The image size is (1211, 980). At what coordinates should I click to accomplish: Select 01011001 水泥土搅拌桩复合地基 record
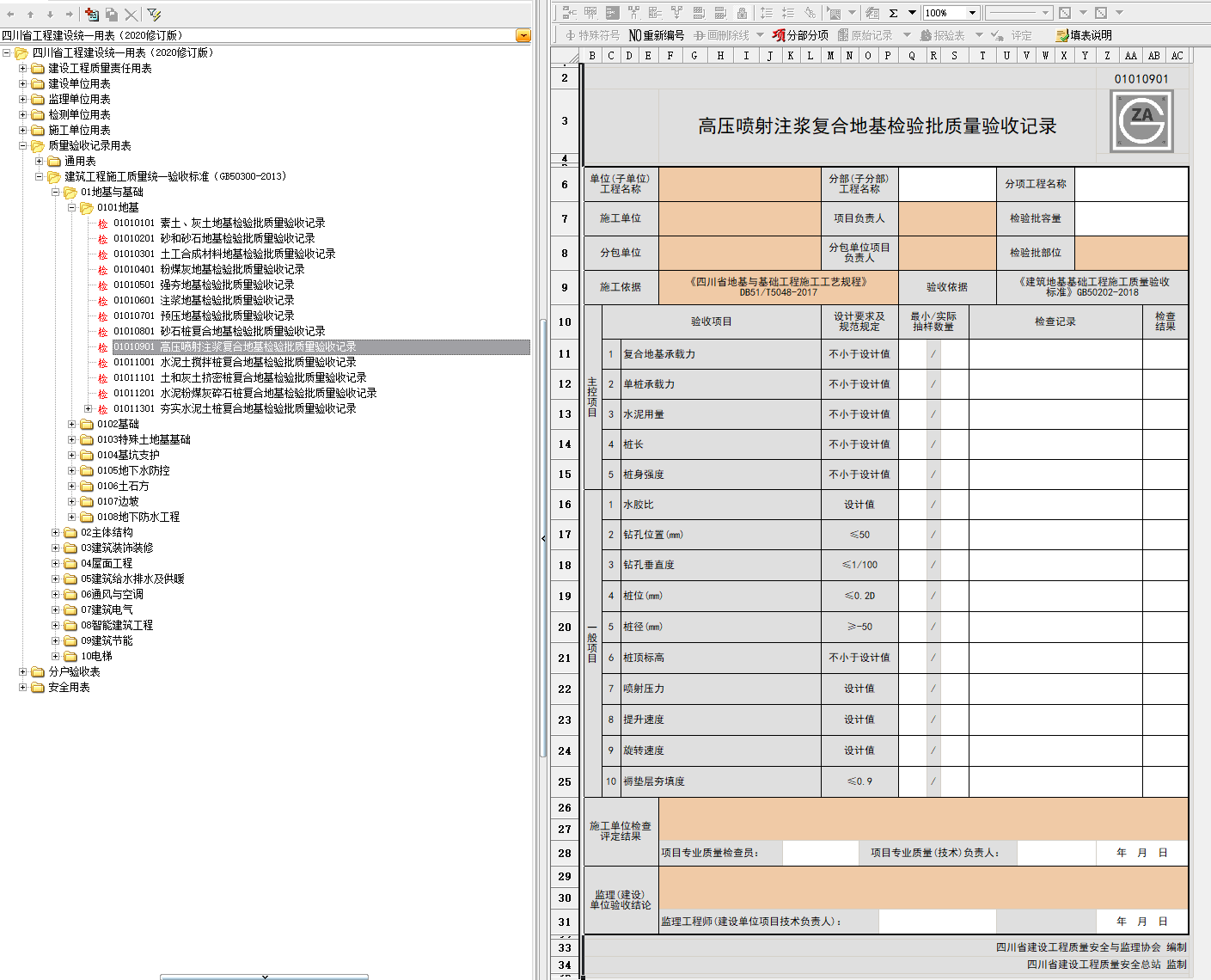coord(235,363)
